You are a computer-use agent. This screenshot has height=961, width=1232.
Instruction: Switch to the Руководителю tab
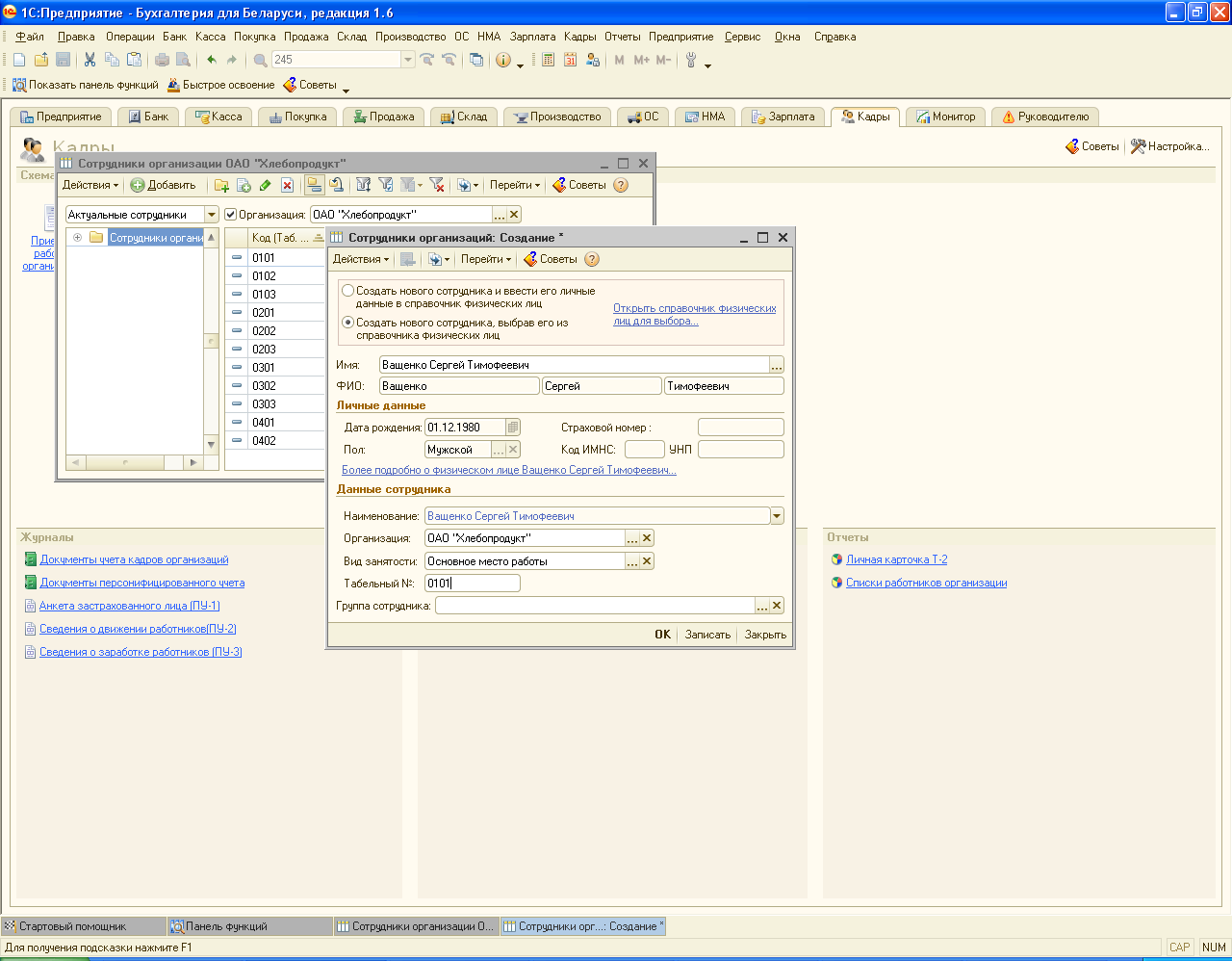1045,117
